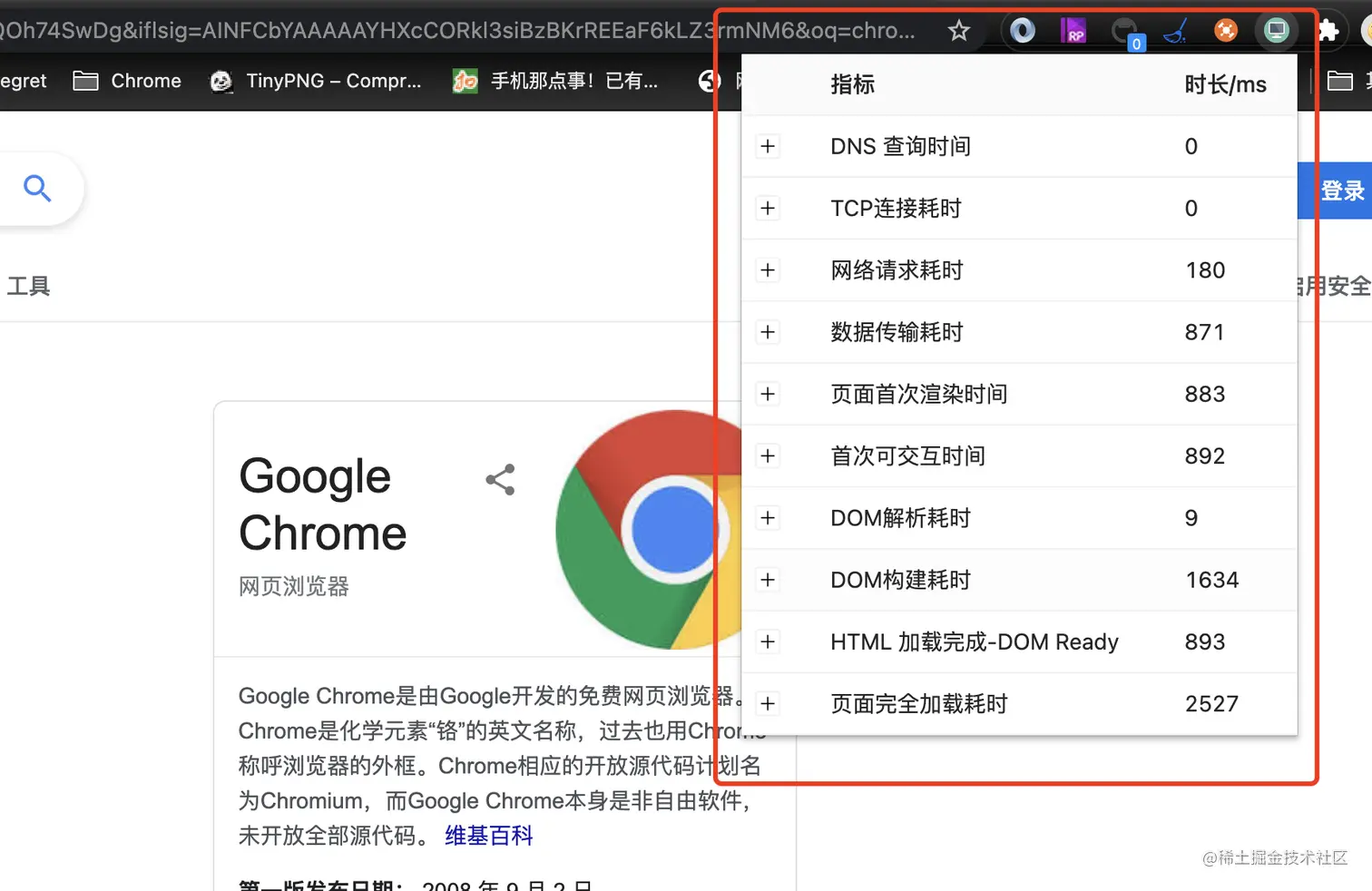This screenshot has width=1372, height=891.
Task: Expand the 数据传输耗时 row
Action: pos(768,332)
